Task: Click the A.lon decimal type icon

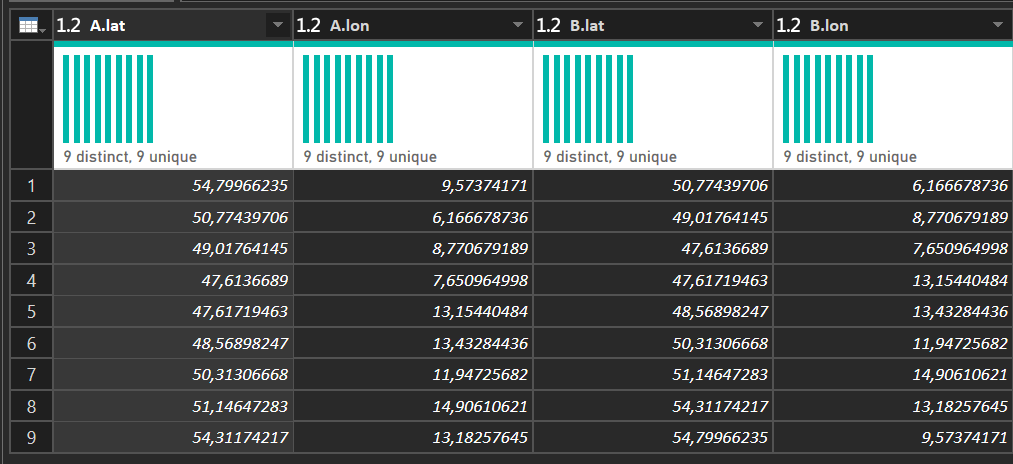Action: (309, 25)
